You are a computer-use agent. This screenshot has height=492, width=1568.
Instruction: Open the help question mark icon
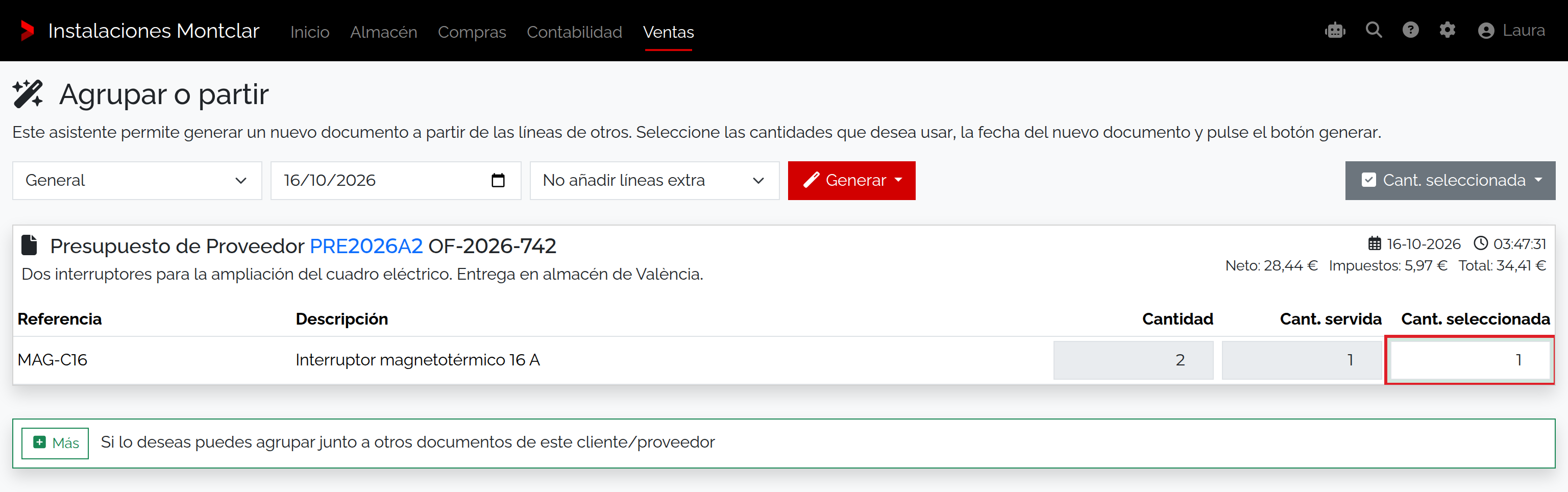(1410, 30)
